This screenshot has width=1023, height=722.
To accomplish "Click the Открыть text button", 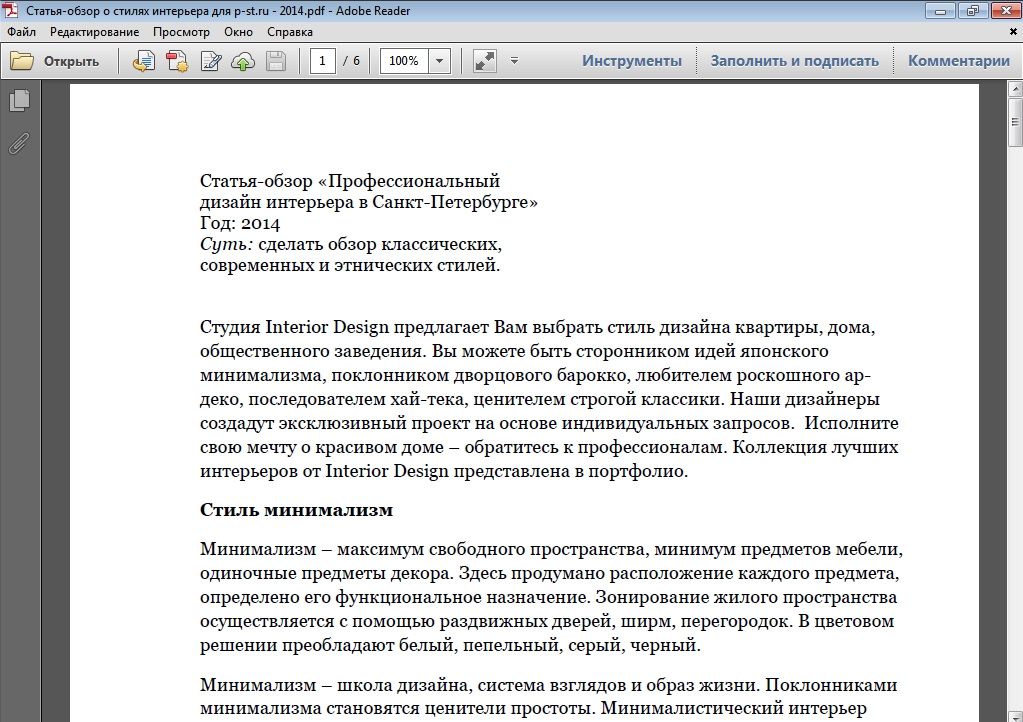I will 71,61.
